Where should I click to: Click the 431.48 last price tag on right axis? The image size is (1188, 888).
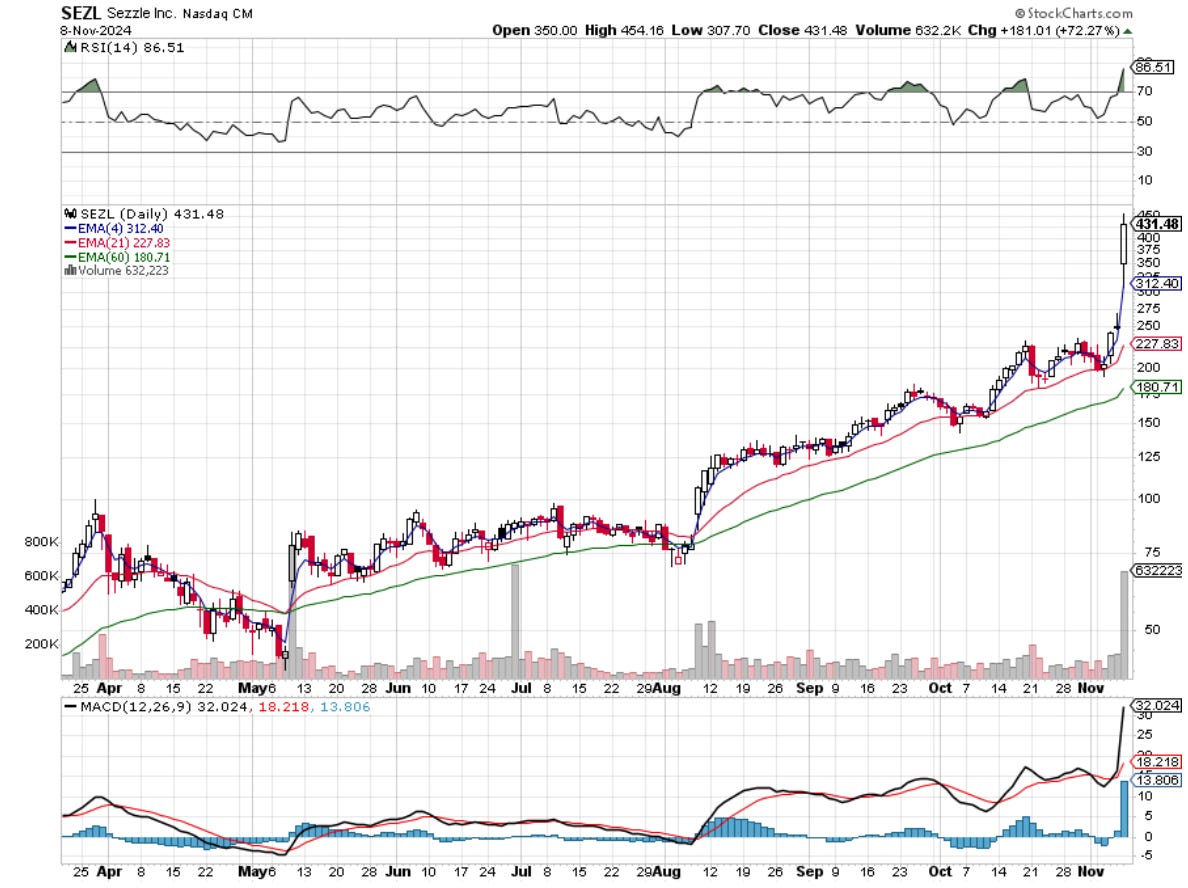(1157, 224)
